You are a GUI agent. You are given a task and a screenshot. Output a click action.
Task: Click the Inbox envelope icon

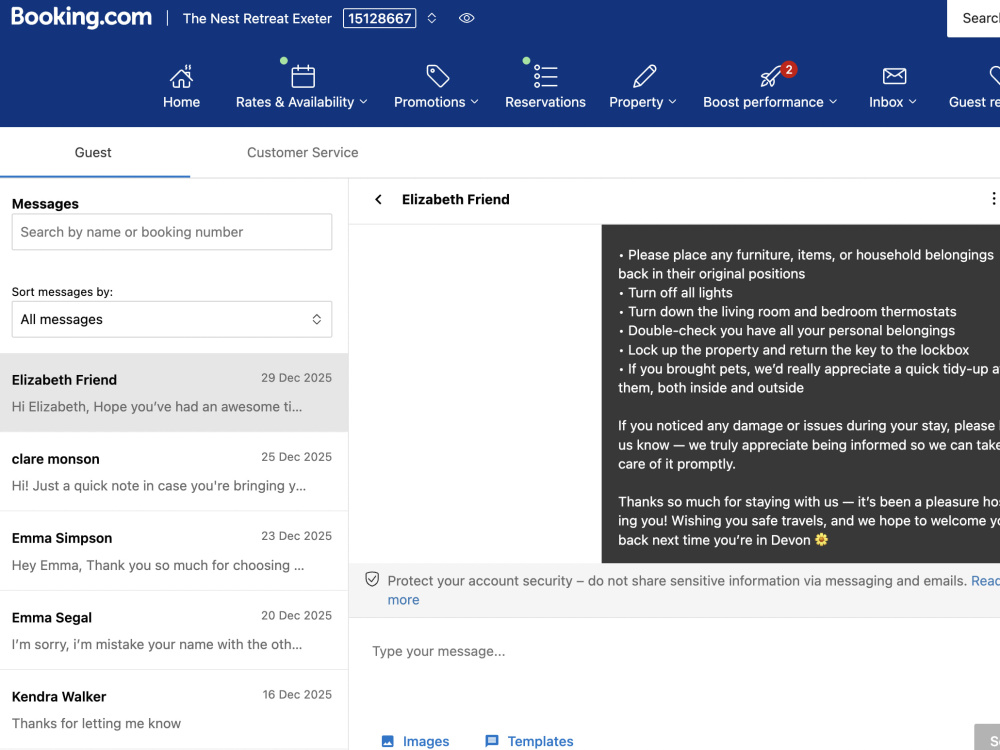894,76
